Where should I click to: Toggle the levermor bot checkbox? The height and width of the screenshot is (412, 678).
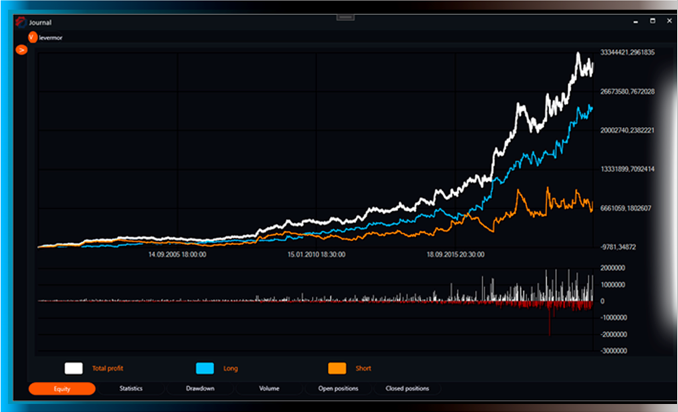32,37
